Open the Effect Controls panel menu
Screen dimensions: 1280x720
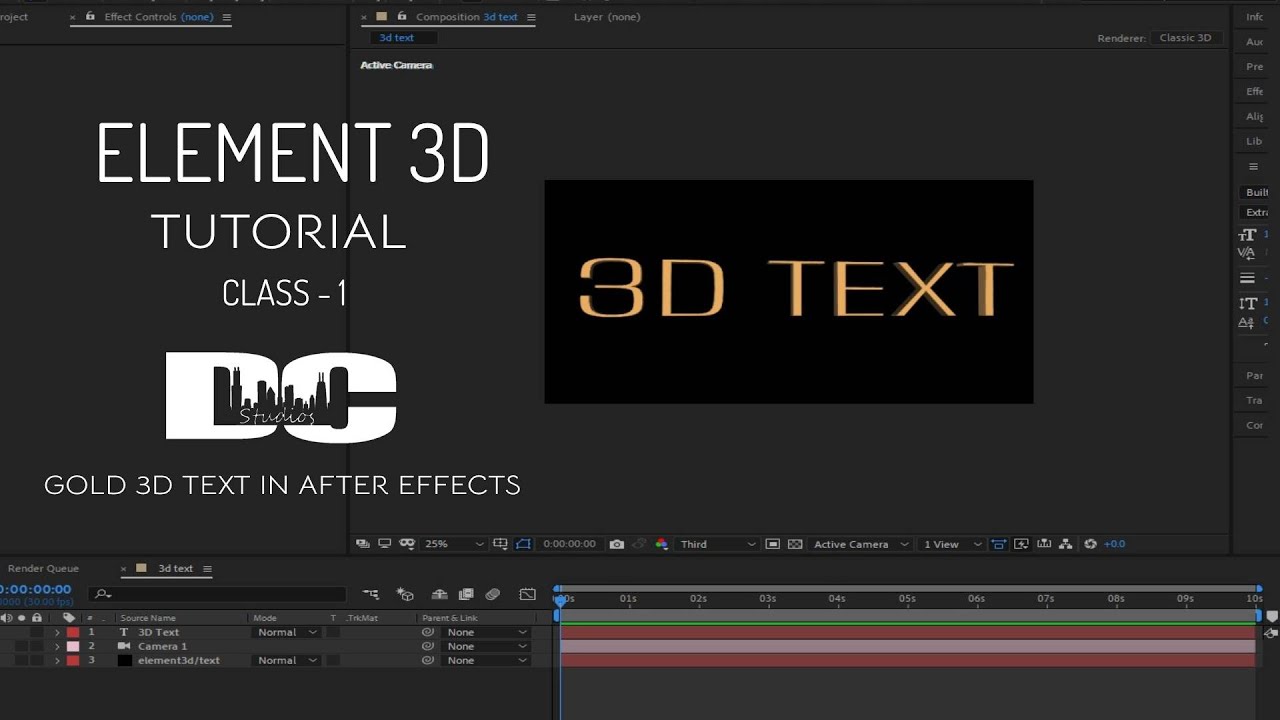[x=226, y=17]
